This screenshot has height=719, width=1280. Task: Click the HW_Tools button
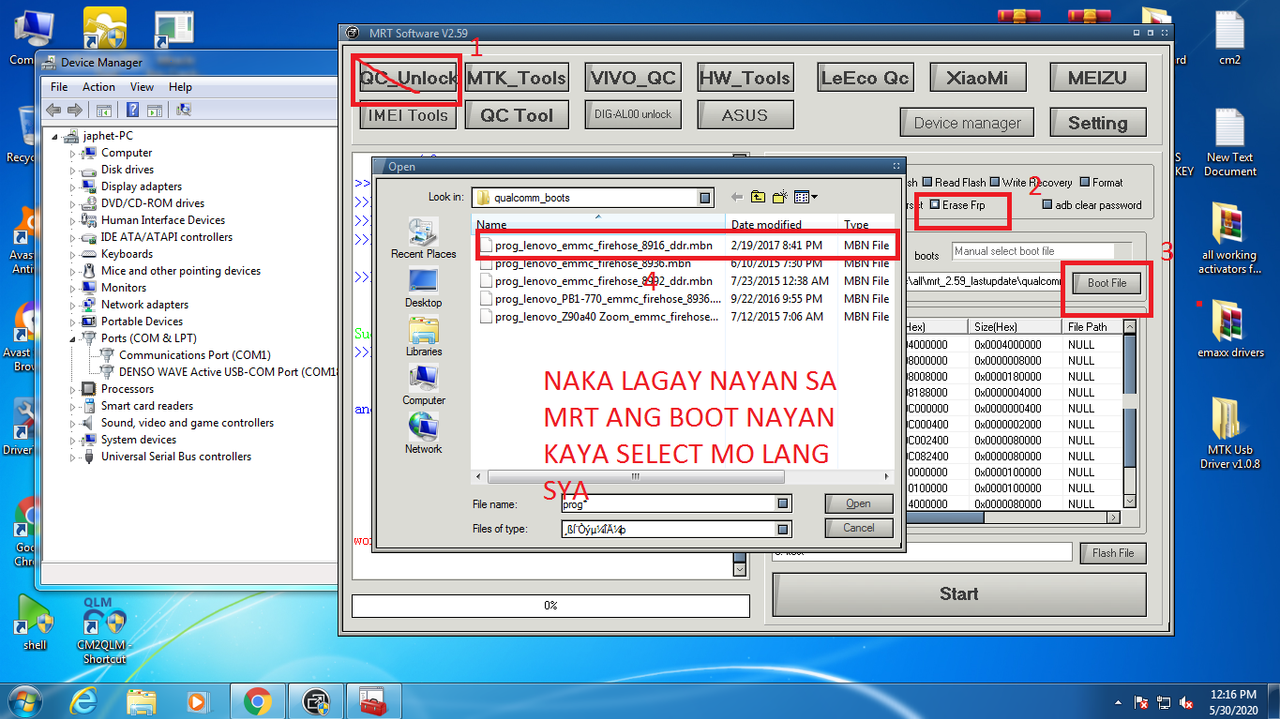(745, 78)
